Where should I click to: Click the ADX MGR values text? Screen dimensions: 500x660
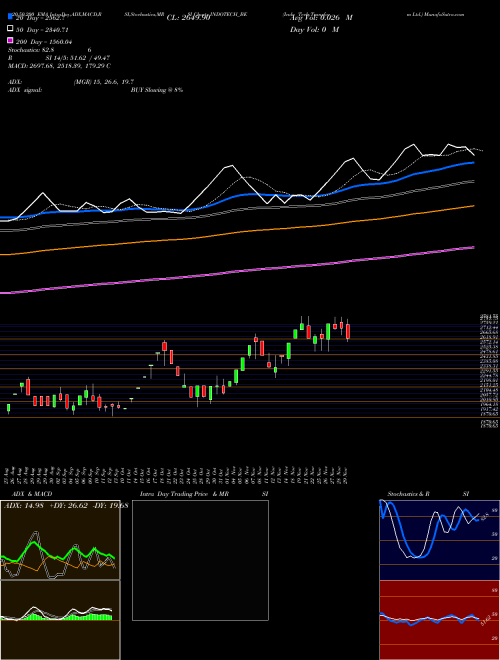pyautogui.click(x=104, y=82)
